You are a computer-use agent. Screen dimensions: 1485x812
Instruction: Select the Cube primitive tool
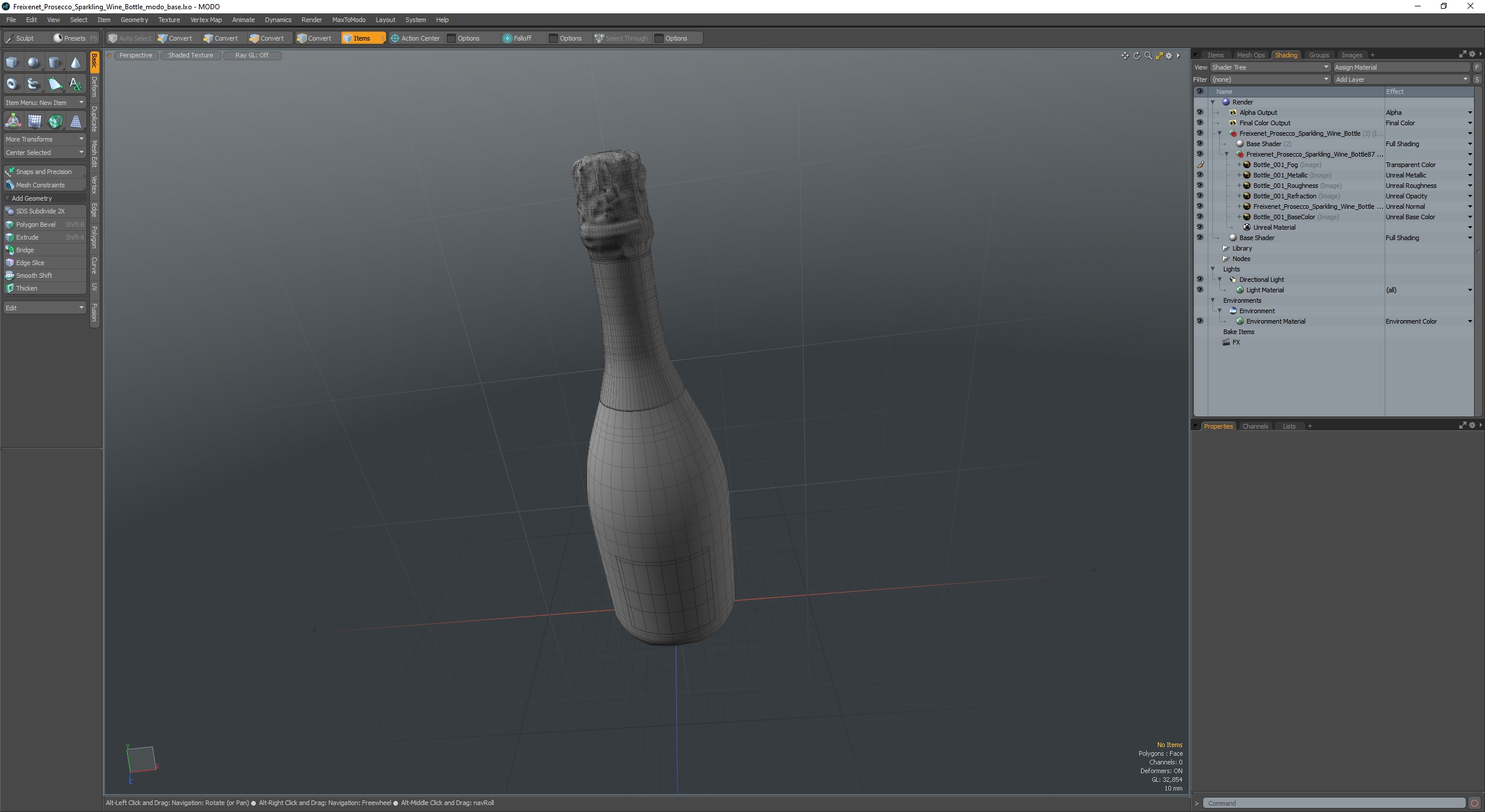(12, 63)
